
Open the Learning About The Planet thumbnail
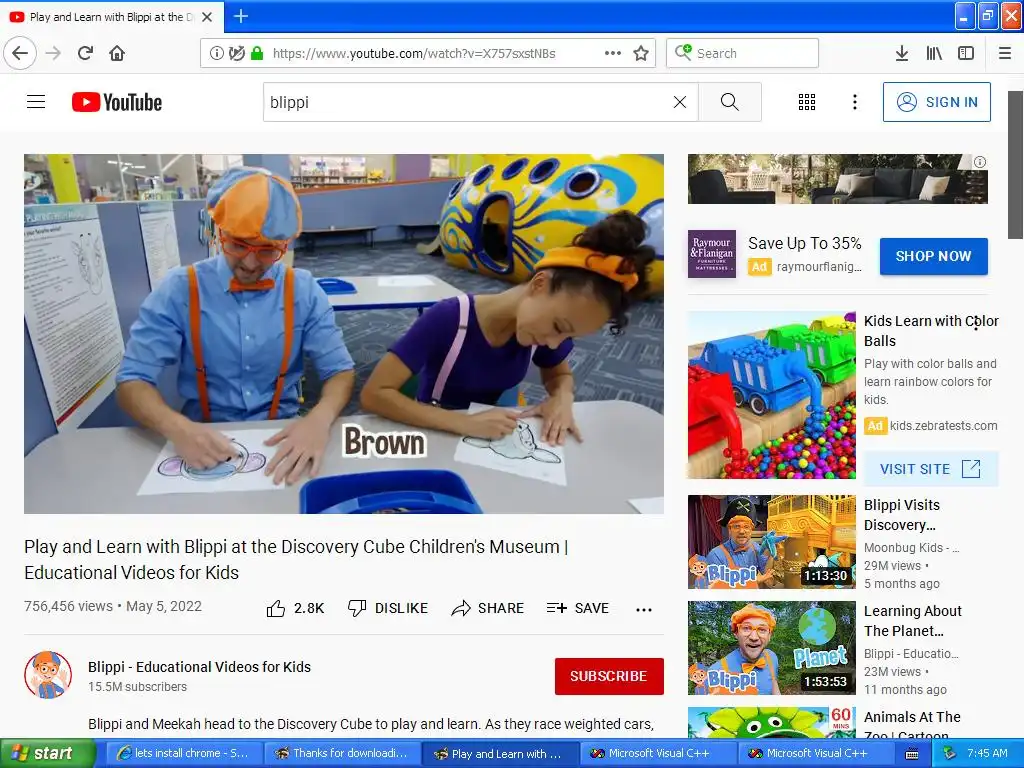point(771,648)
